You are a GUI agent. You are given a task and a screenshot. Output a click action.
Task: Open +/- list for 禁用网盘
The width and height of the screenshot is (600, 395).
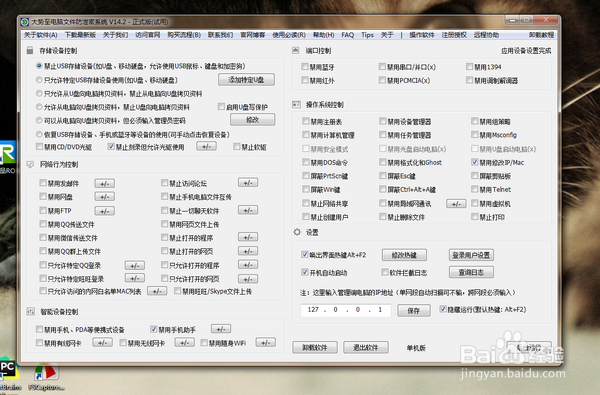coord(104,197)
